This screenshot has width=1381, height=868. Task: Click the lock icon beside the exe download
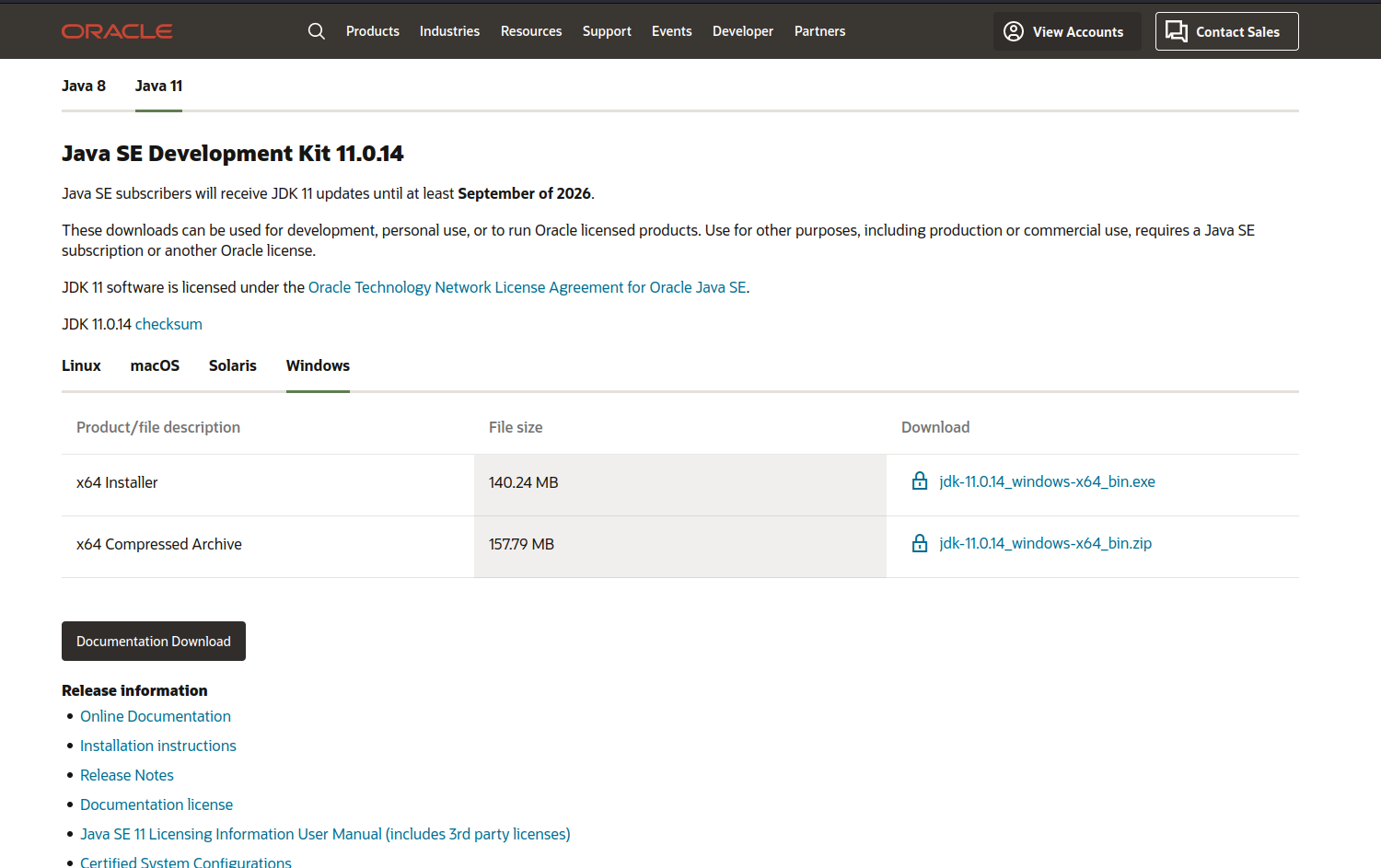[x=919, y=481]
